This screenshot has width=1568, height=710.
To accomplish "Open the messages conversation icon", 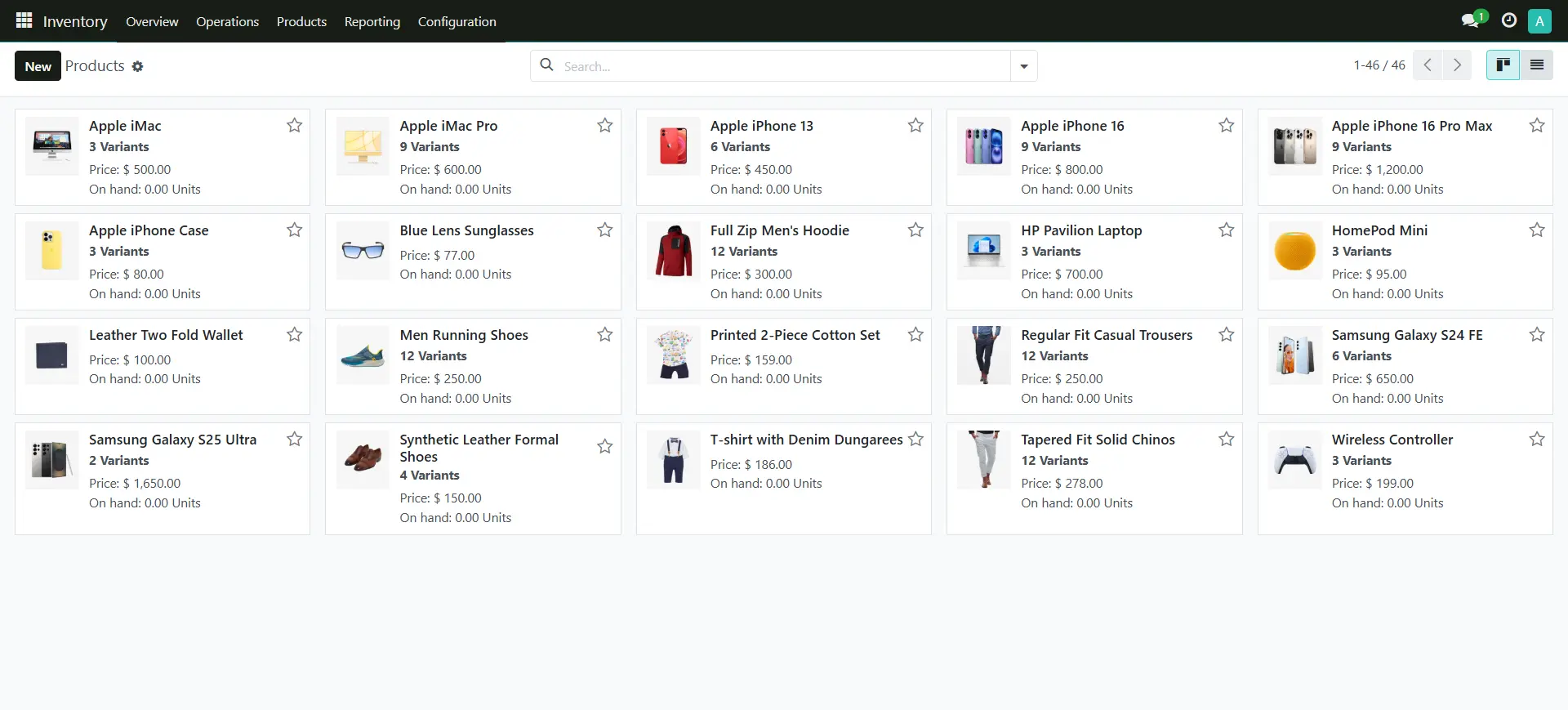I will pyautogui.click(x=1471, y=20).
